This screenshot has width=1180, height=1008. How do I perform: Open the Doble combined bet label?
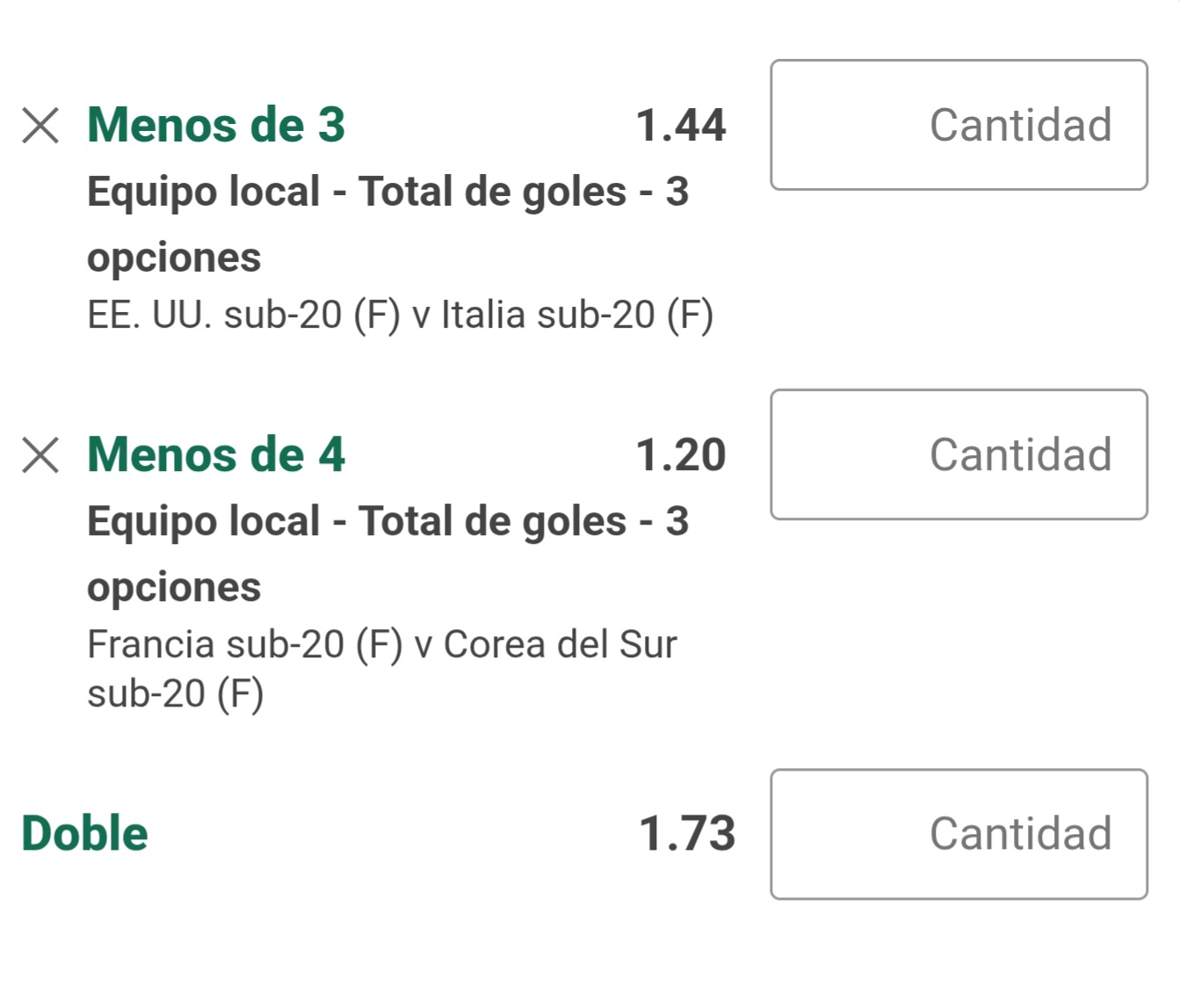84,833
